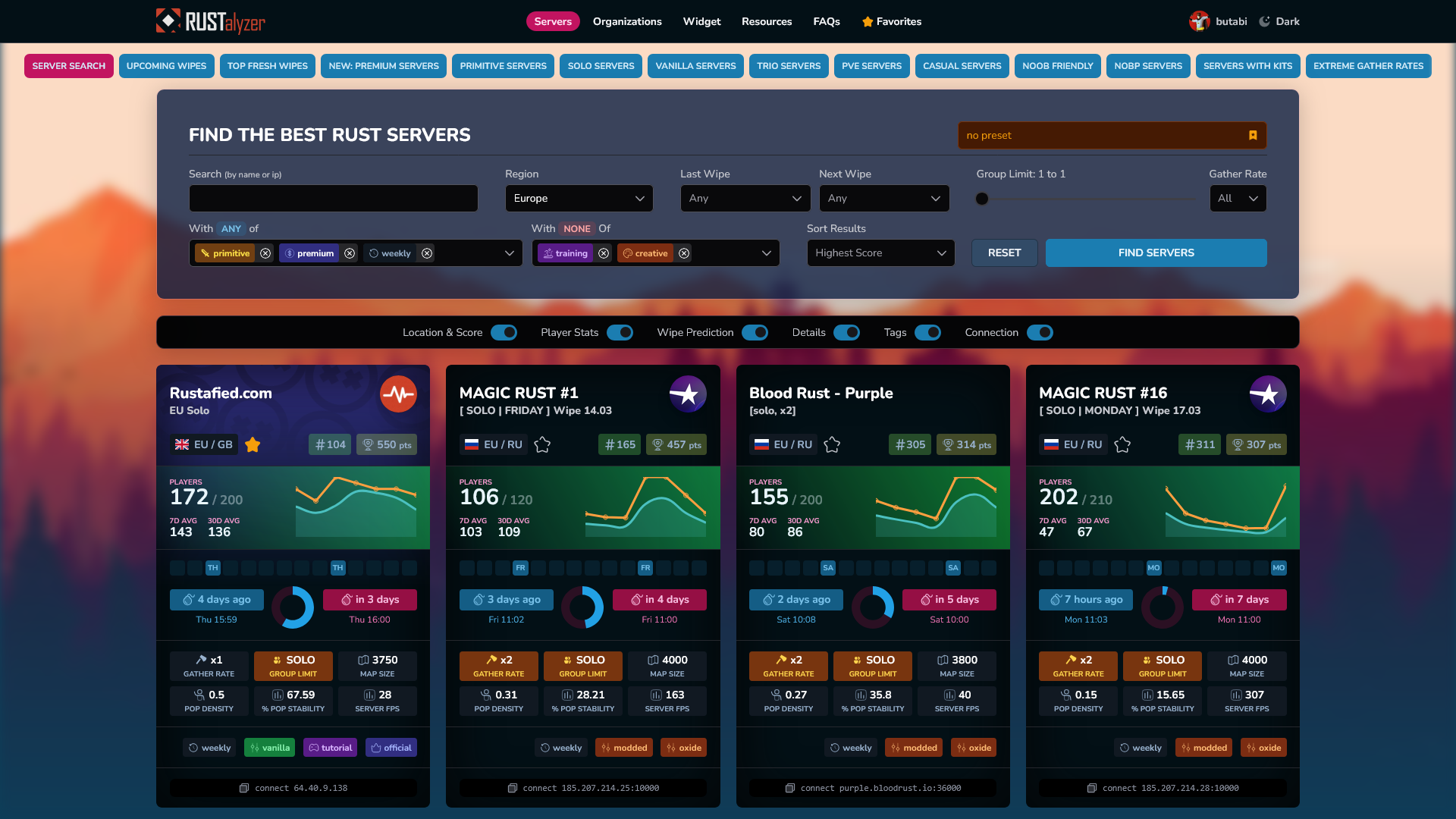Open the Organizations menu item

(627, 21)
